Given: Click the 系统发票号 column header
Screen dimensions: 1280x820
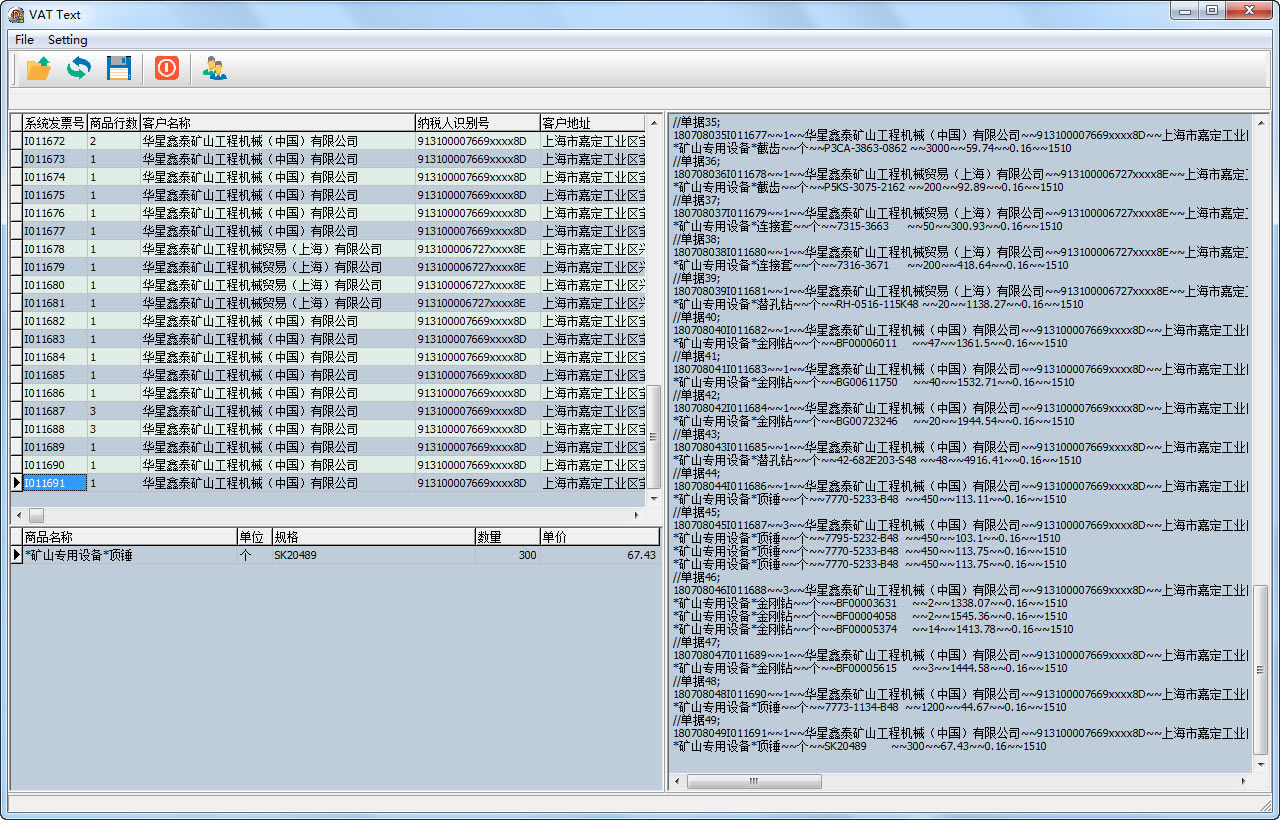Looking at the screenshot, I should tap(54, 123).
